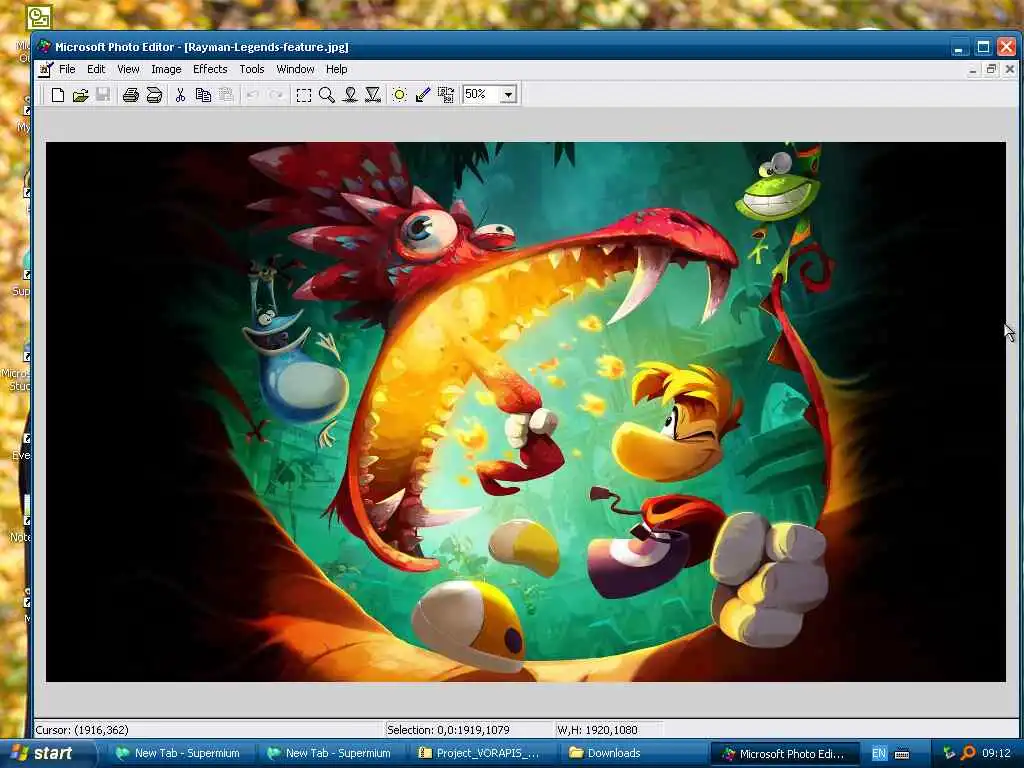Open the Image menu
The height and width of the screenshot is (768, 1024).
pos(166,69)
